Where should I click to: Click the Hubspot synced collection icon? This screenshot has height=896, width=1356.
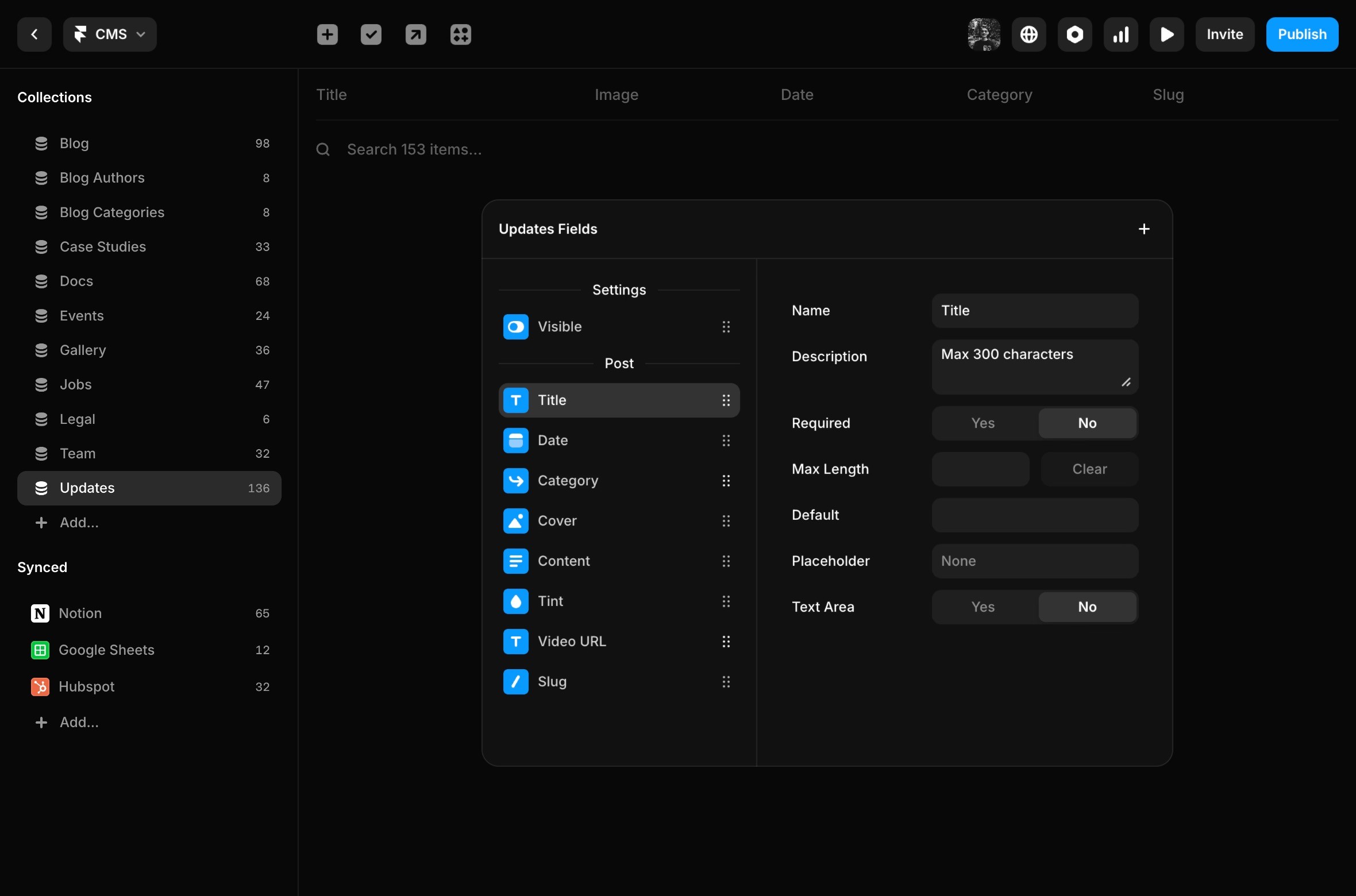click(x=40, y=687)
